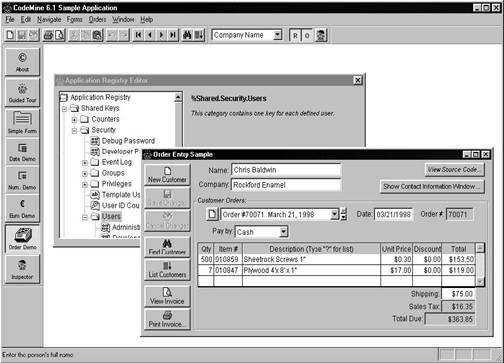Open the About sidebar button
The height and width of the screenshot is (363, 504).
coord(22,62)
